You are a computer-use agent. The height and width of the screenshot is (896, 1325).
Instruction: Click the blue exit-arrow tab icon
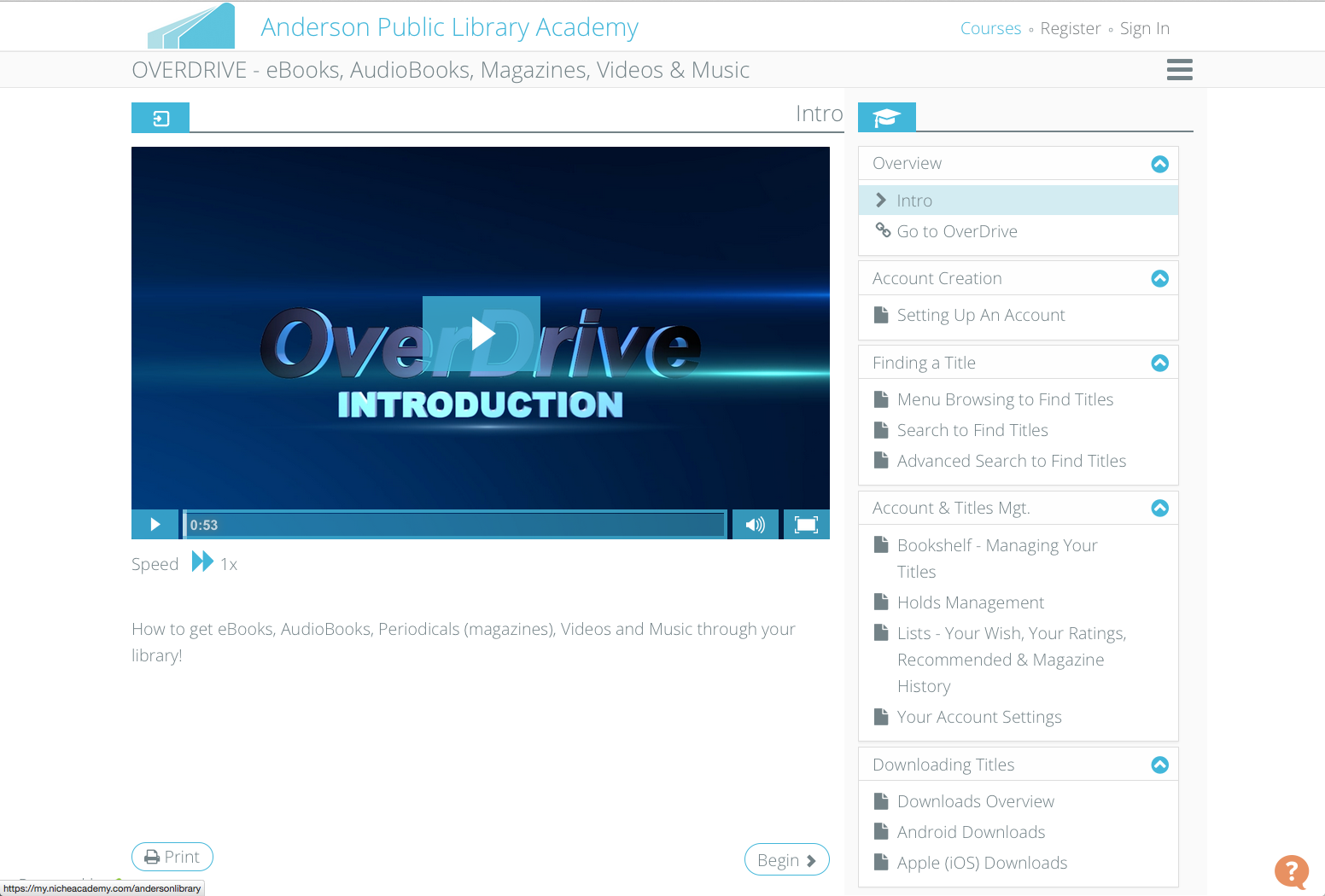pyautogui.click(x=161, y=118)
